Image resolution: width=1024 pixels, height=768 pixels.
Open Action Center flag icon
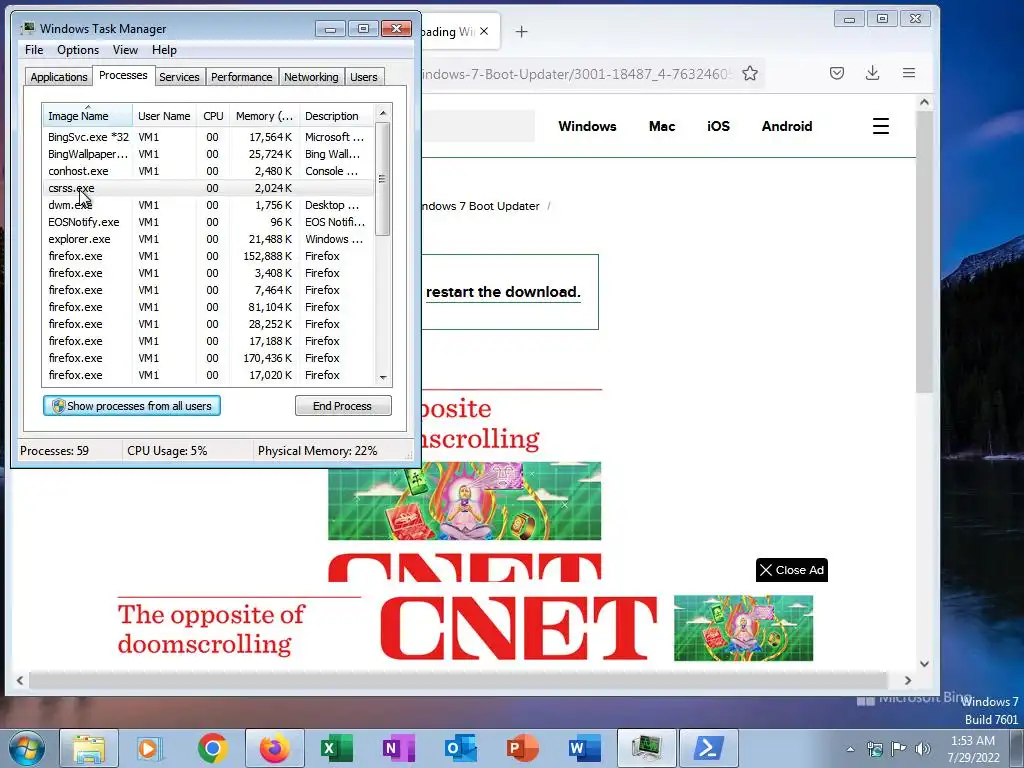(899, 749)
